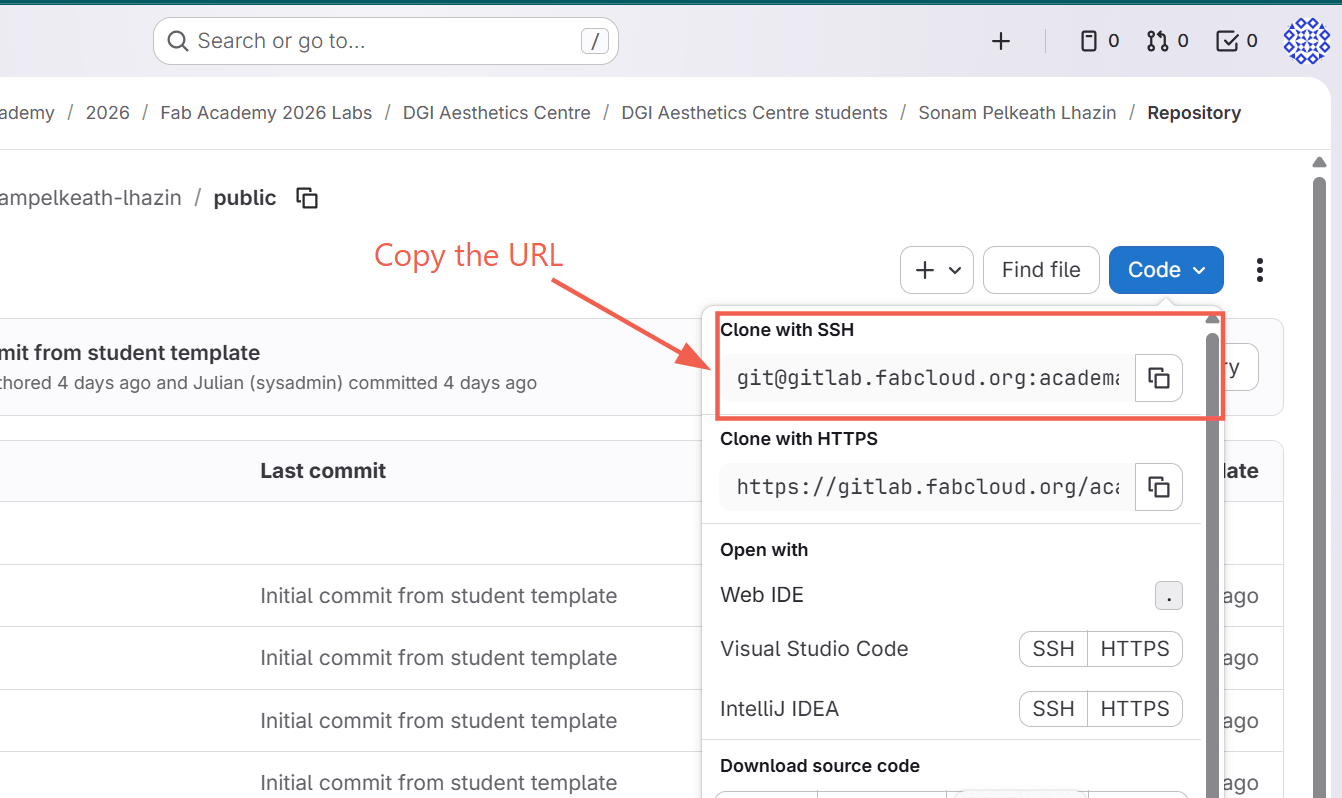Click the Find file button

pos(1041,269)
